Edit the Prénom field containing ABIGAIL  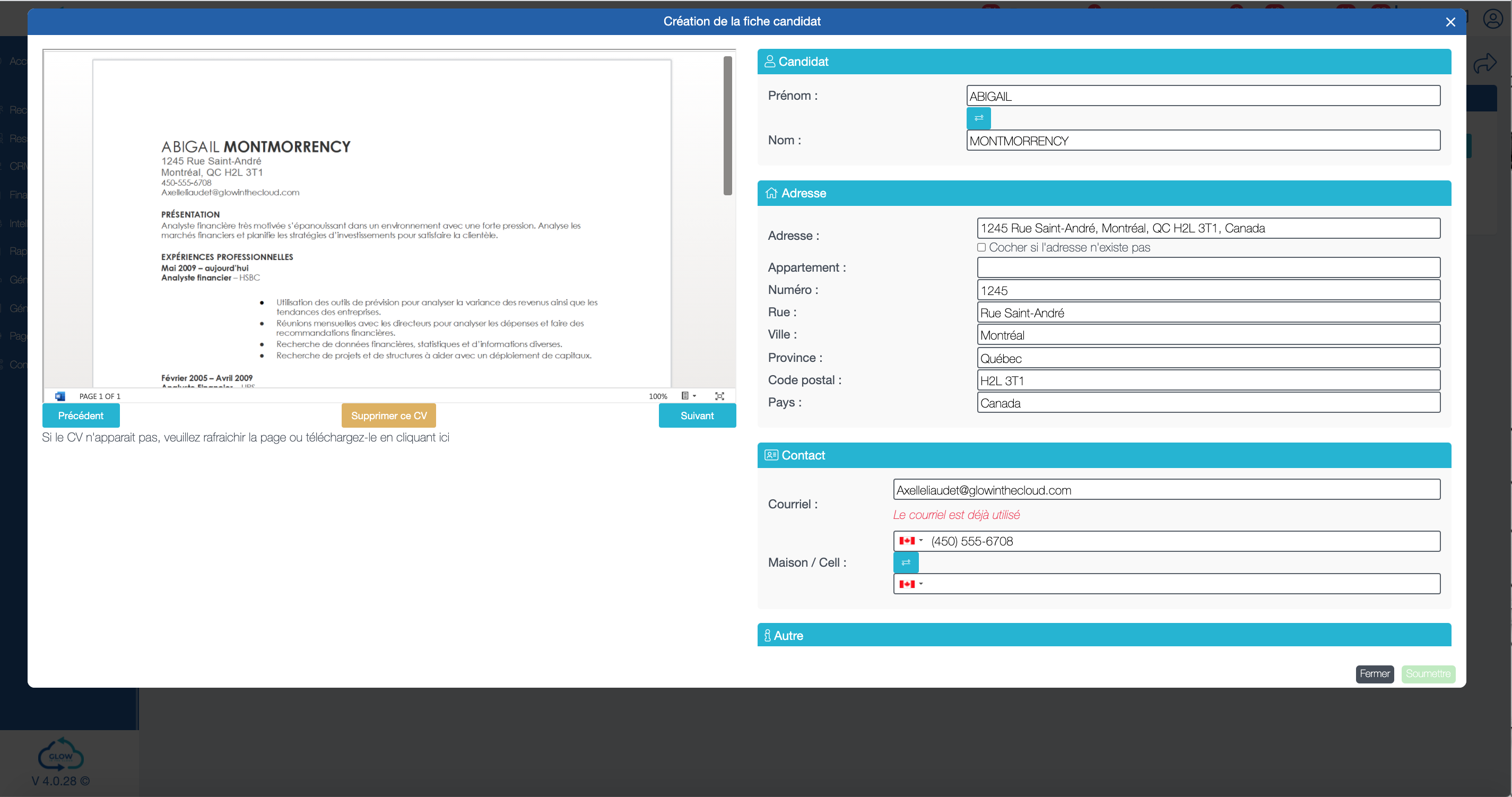1203,96
